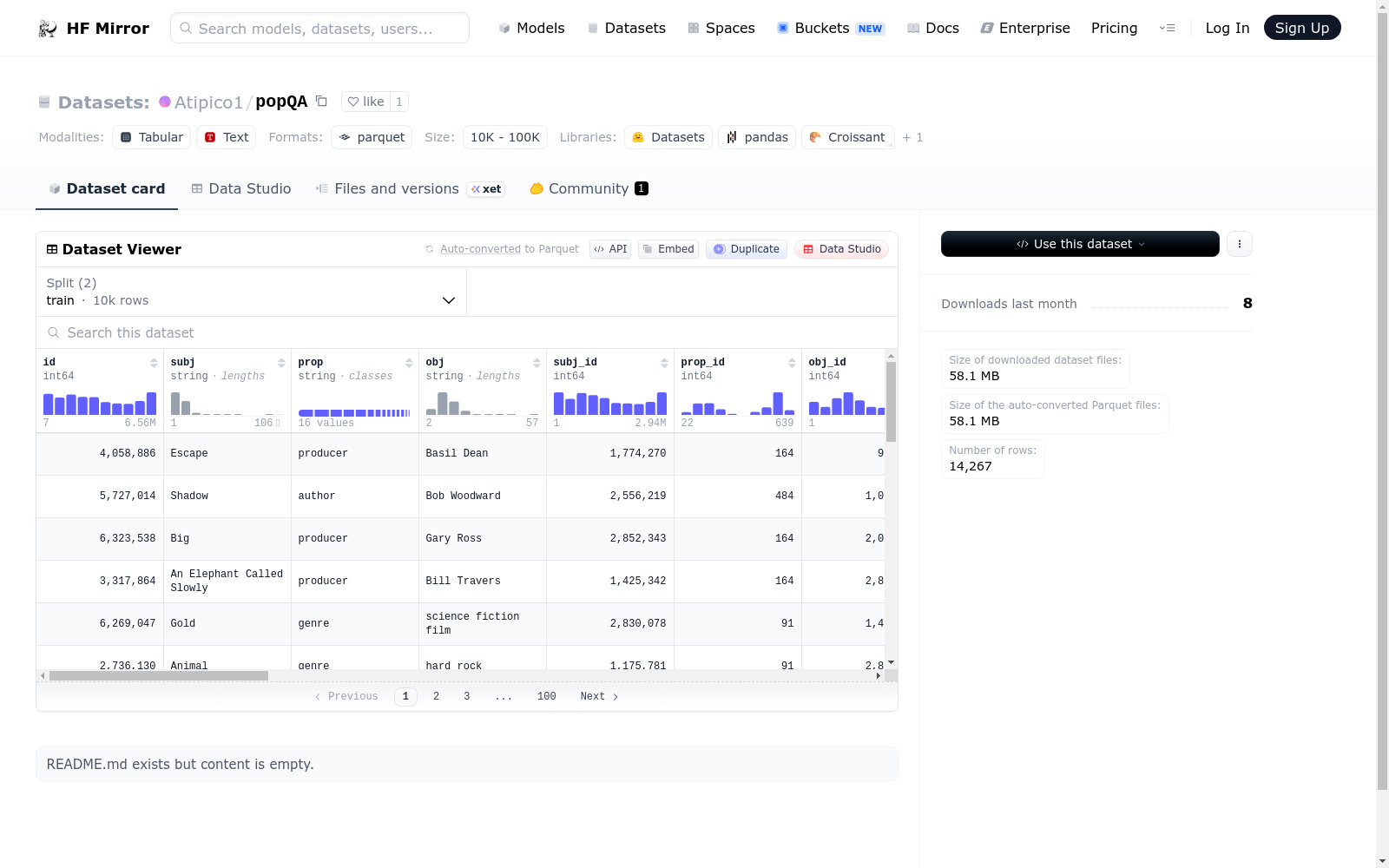
Task: Click the Atipico1 owner link
Action: [208, 102]
